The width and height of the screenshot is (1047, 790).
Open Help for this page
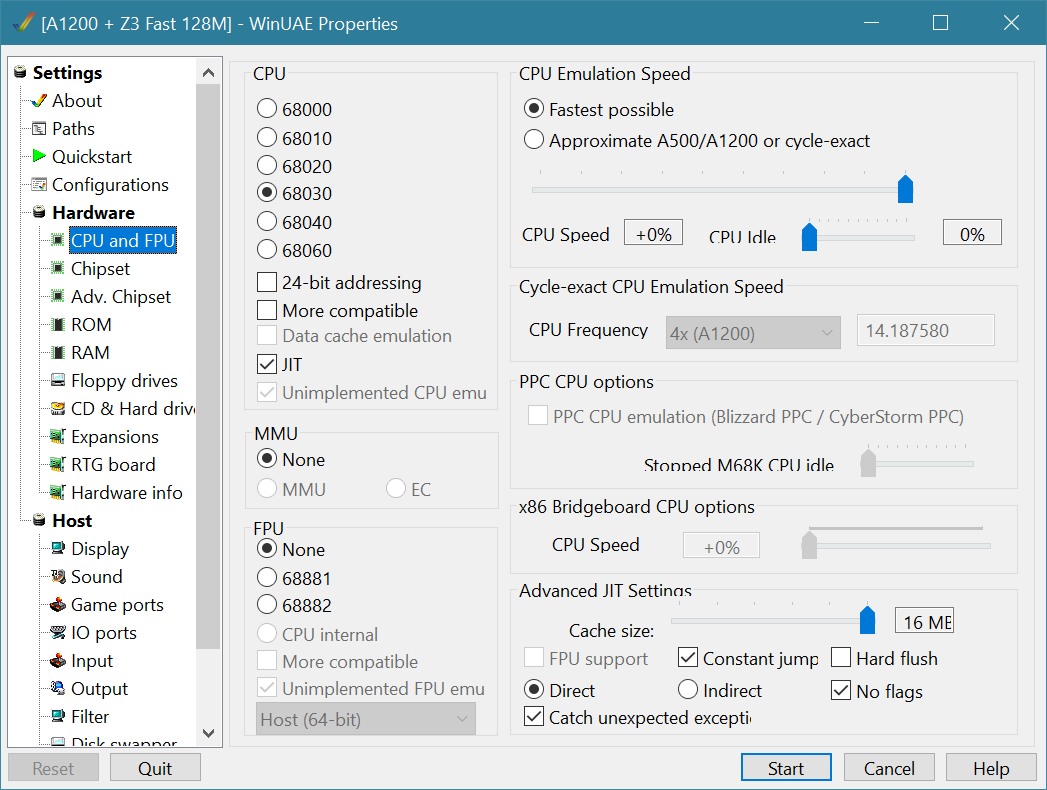click(x=991, y=768)
